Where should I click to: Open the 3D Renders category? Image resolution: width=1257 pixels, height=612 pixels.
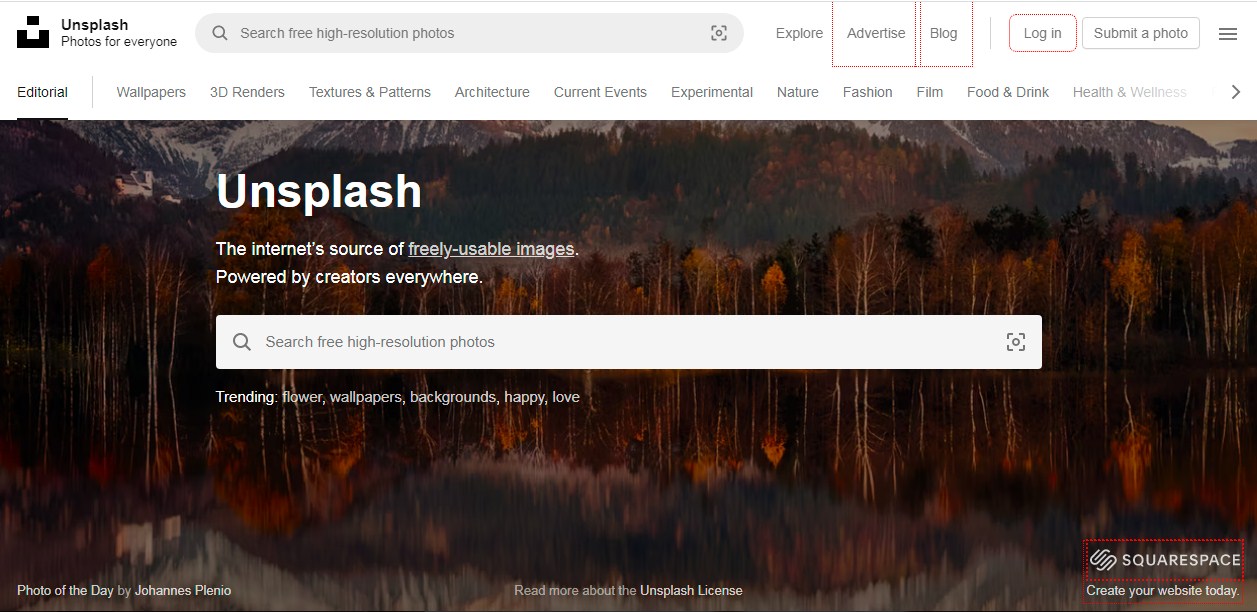point(247,92)
